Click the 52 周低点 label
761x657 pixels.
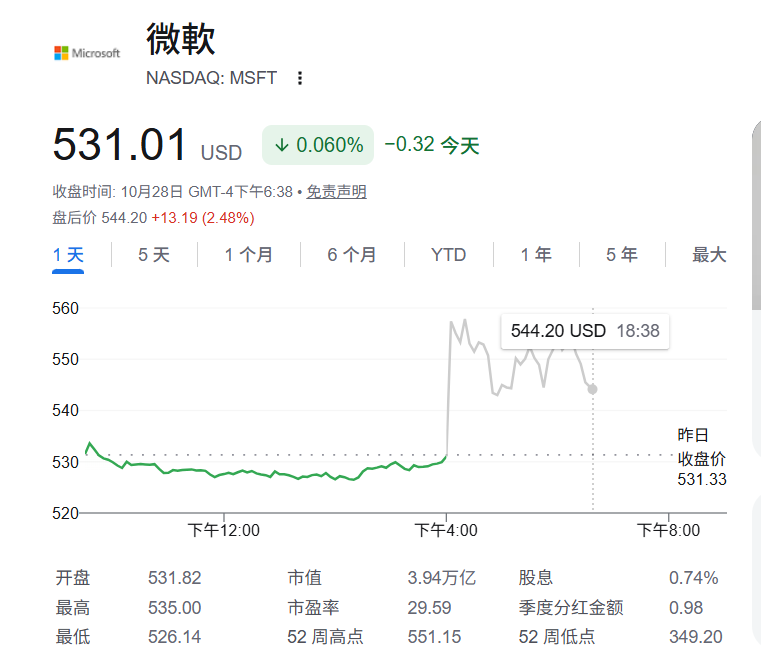(557, 637)
